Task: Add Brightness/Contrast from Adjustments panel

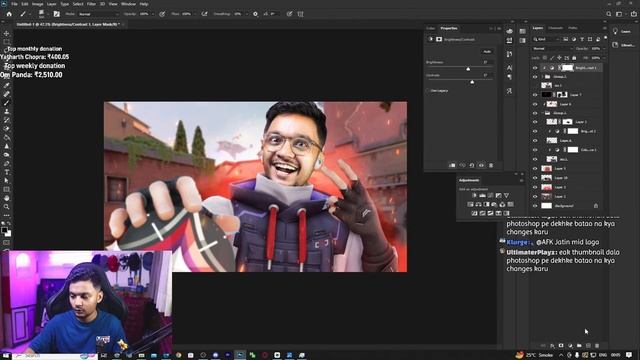Action: click(474, 196)
